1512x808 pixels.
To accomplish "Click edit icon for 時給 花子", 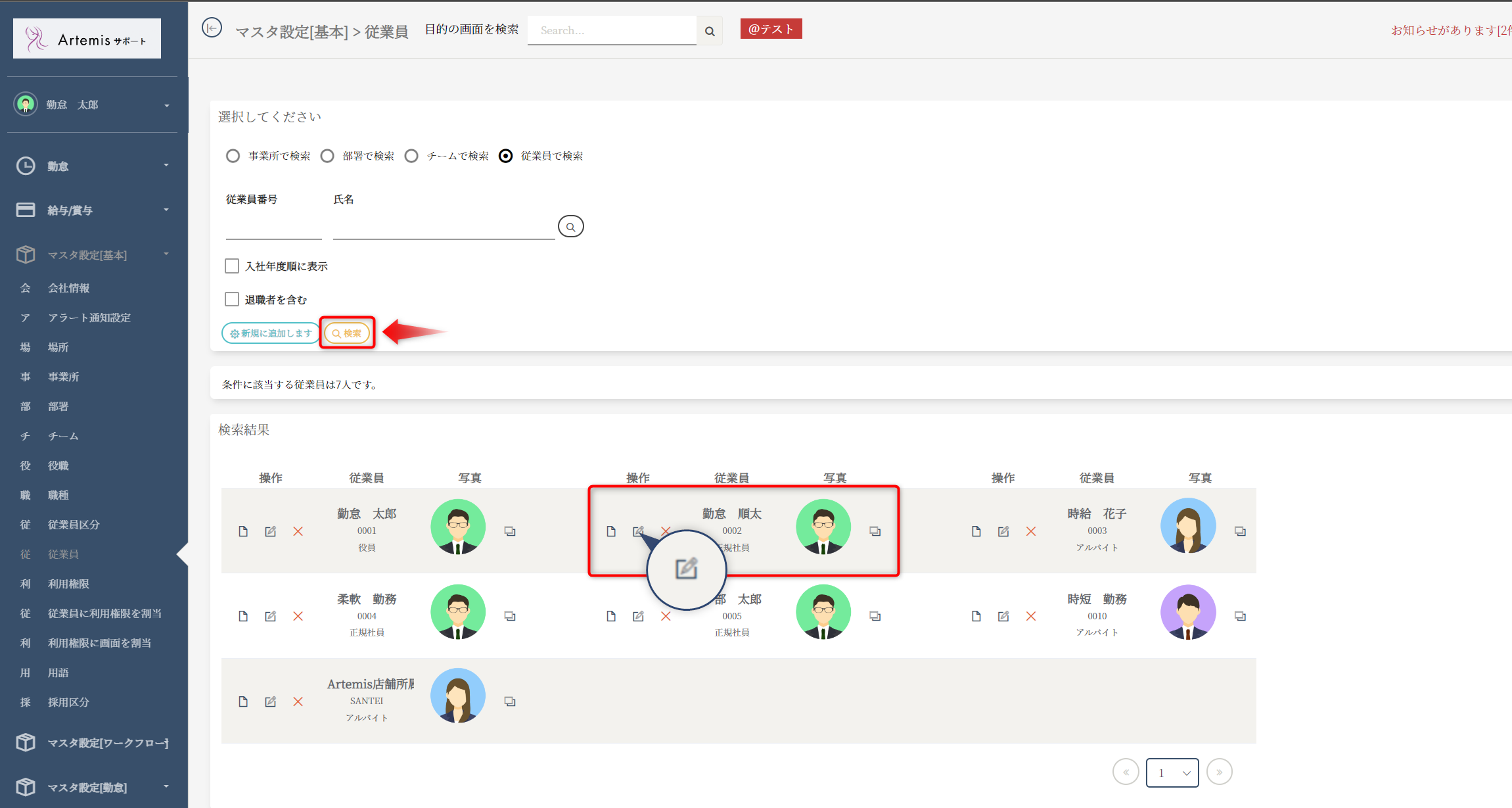I will tap(1003, 531).
